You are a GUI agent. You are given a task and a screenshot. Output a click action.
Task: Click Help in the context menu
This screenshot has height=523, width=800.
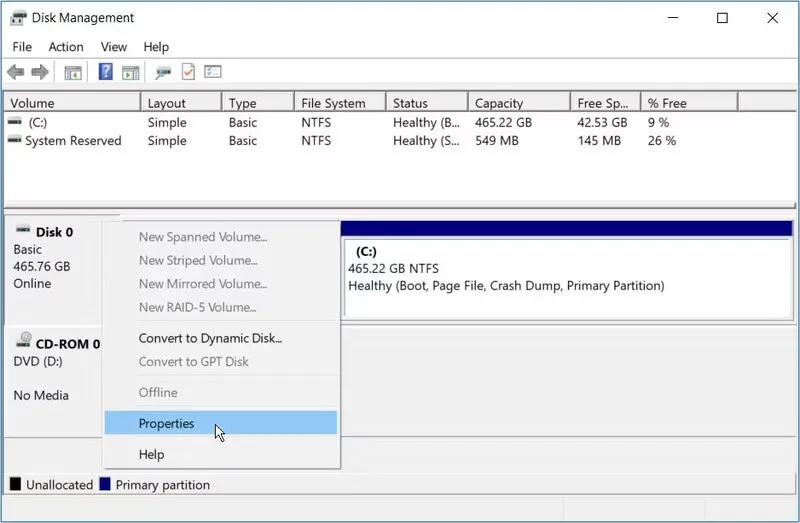151,454
